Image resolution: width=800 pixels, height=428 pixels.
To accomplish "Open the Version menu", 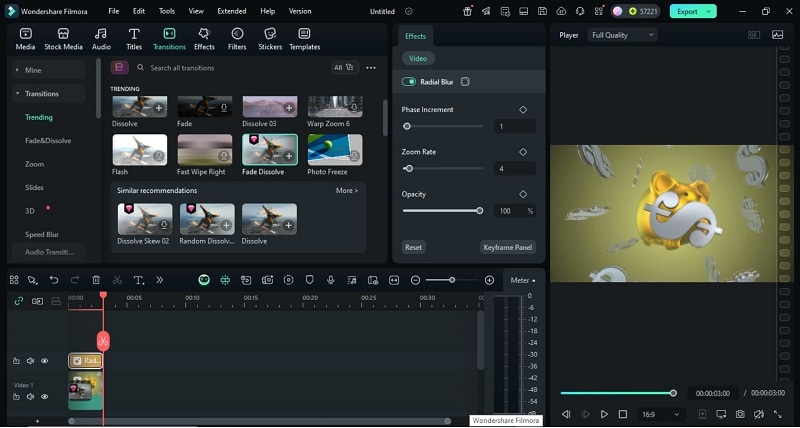I will coord(300,11).
